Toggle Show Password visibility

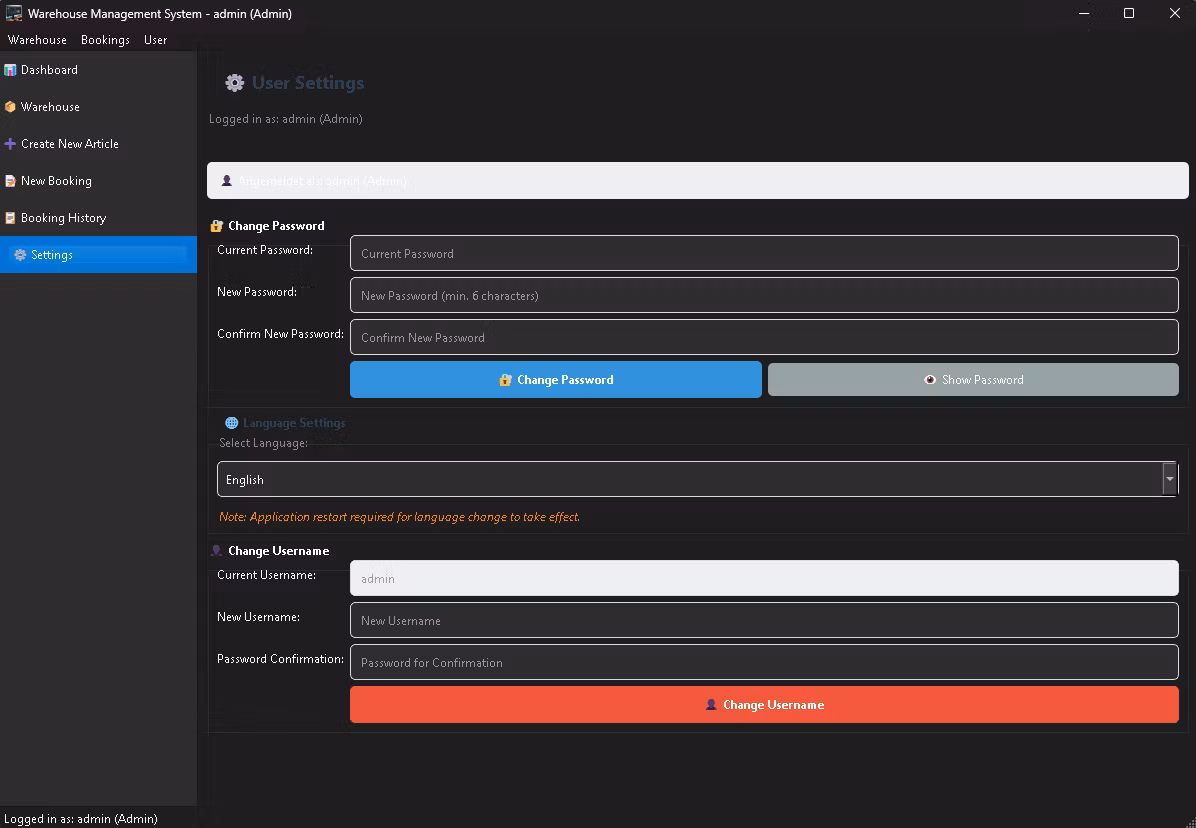973,380
